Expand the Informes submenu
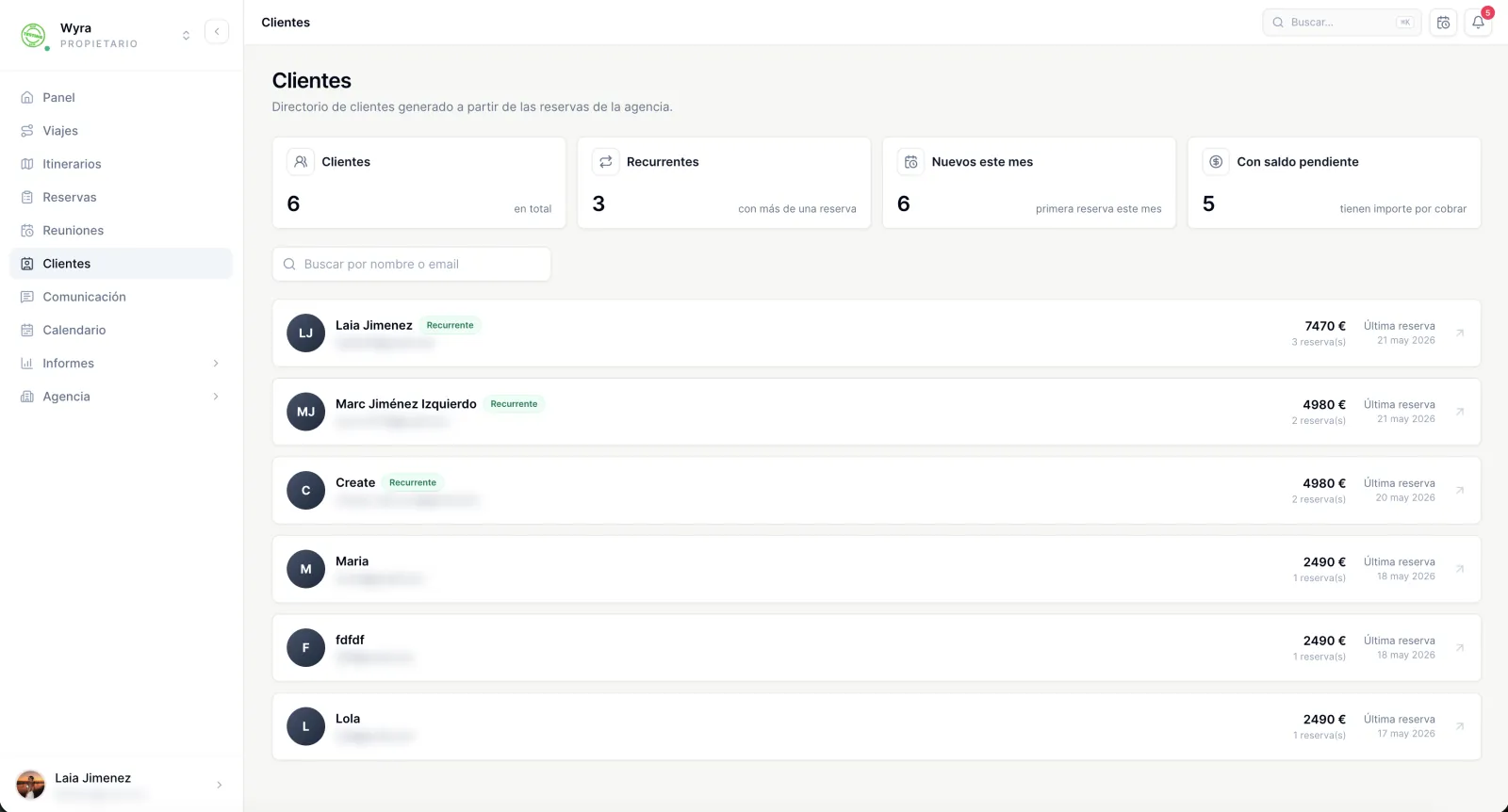This screenshot has width=1508, height=812. click(216, 364)
